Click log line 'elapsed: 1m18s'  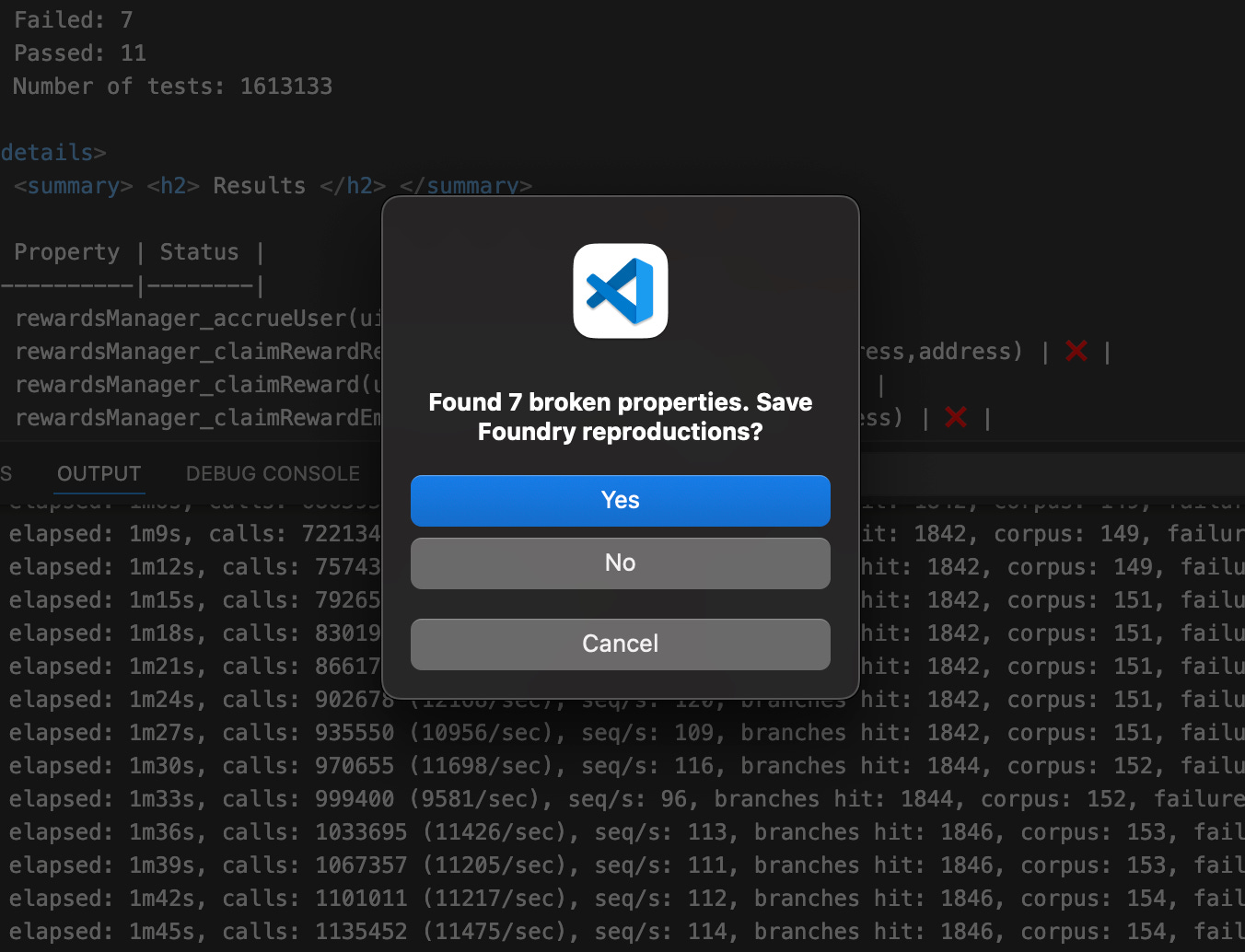[x=626, y=633]
